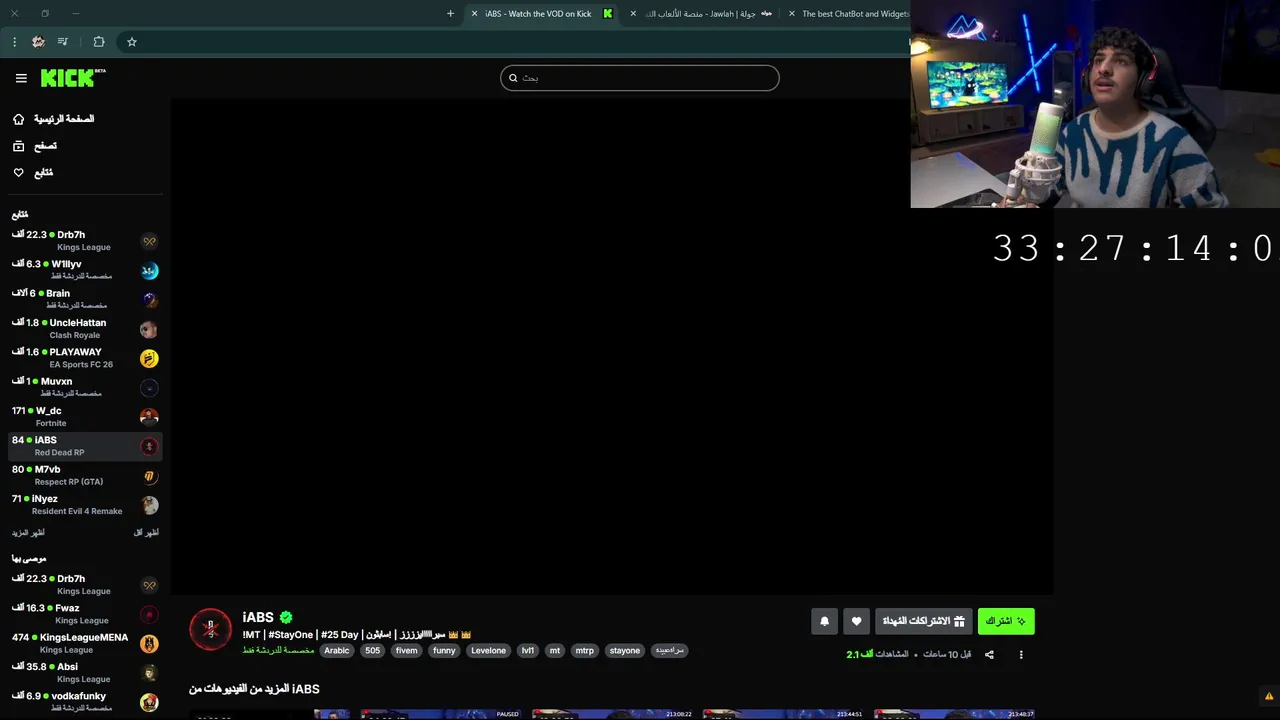The width and height of the screenshot is (1280, 720).
Task: Open iNyez Resident Evil 4 Remake channel
Action: [85, 505]
